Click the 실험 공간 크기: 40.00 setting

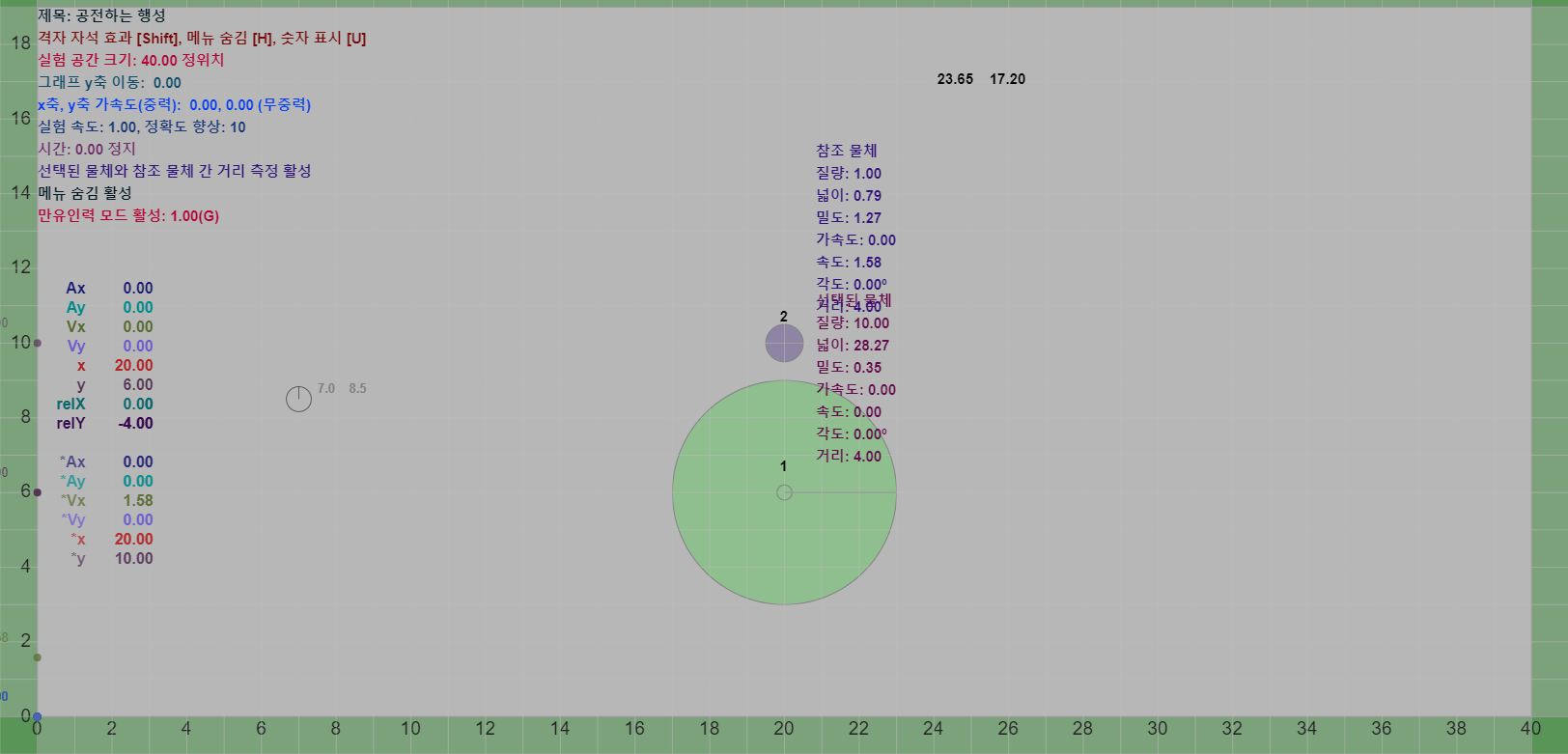click(x=130, y=60)
